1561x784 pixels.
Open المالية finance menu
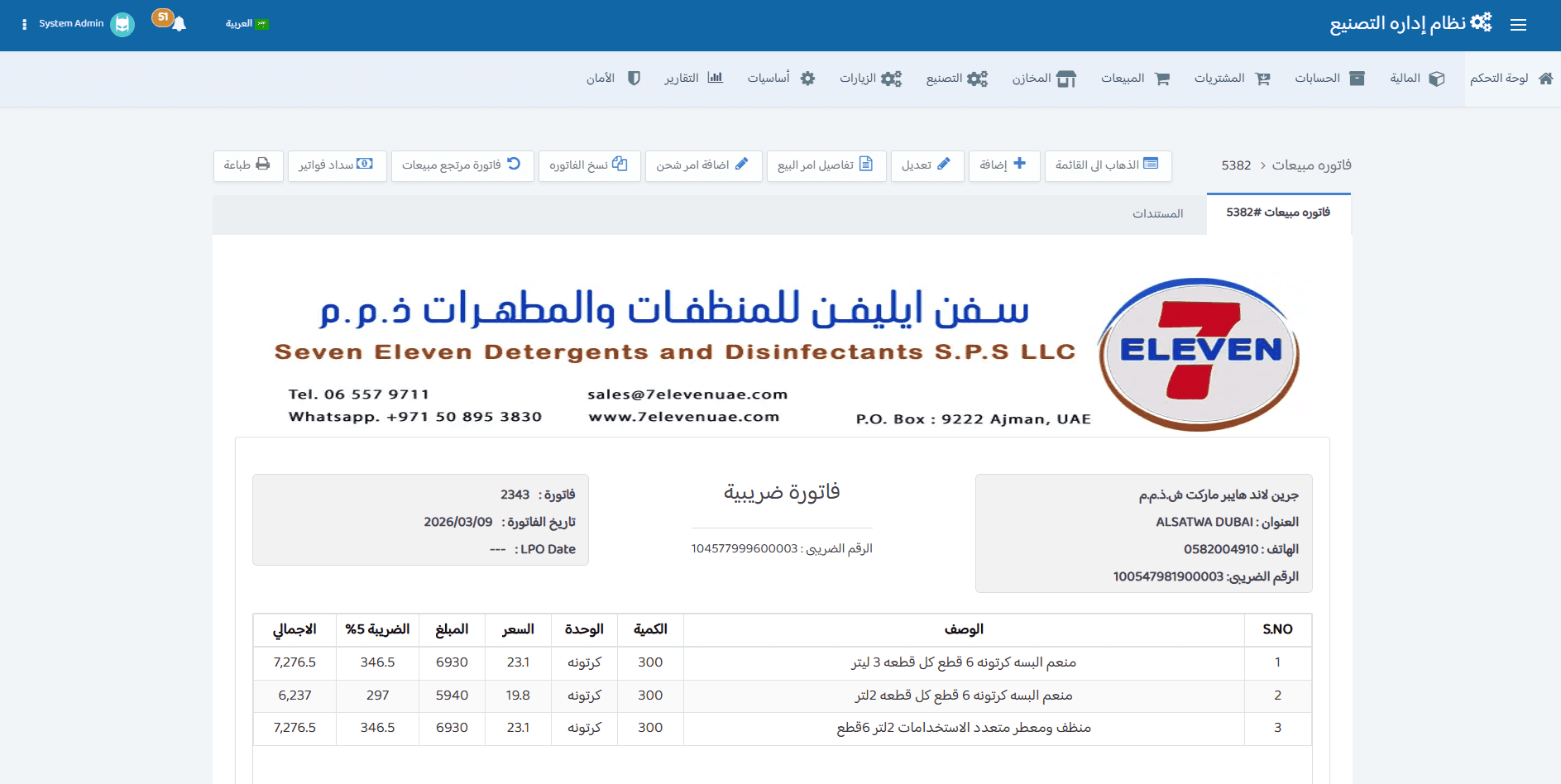pos(1417,79)
